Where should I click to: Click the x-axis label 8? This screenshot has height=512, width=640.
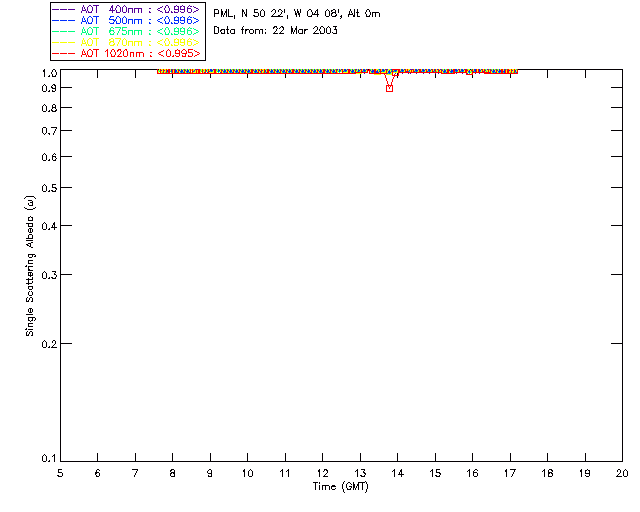[173, 474]
